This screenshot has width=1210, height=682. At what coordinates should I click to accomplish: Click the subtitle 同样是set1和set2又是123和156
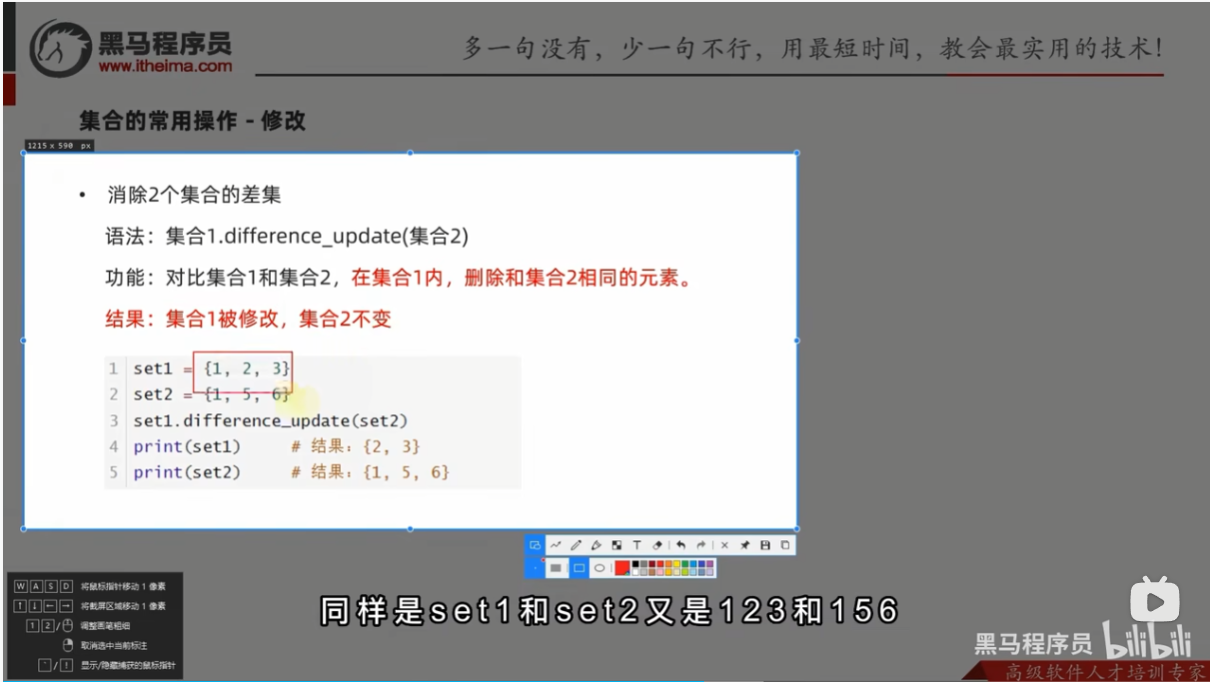click(608, 610)
